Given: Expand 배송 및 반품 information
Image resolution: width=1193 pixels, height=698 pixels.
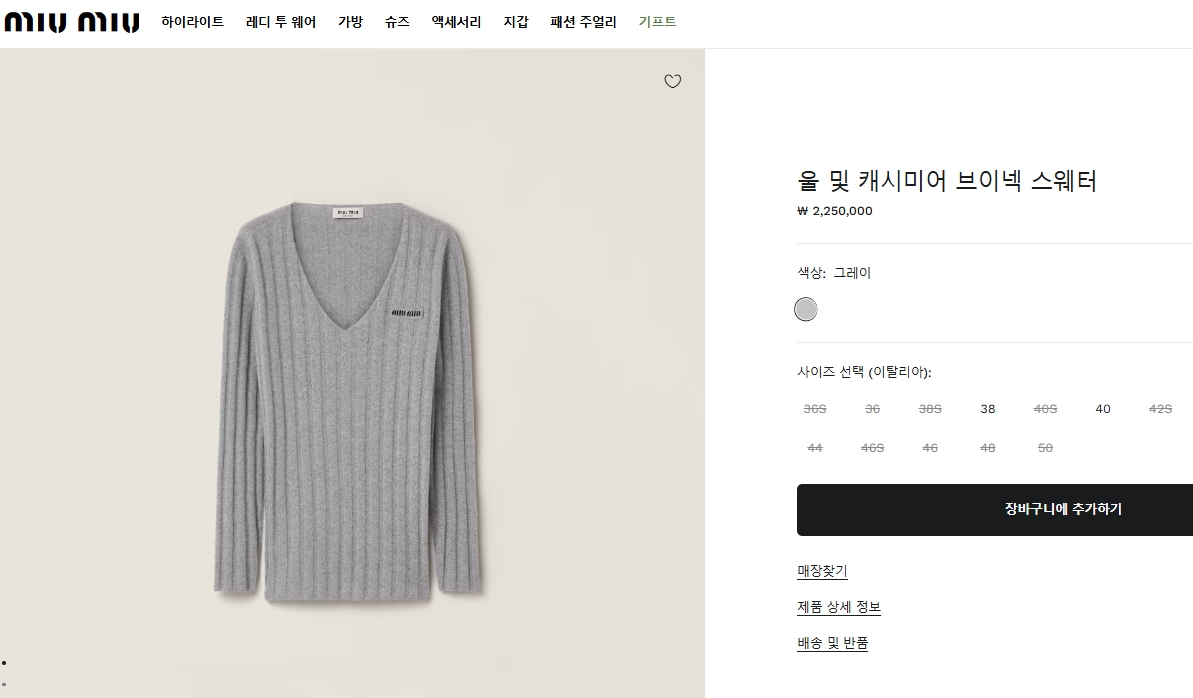Looking at the screenshot, I should [x=833, y=644].
